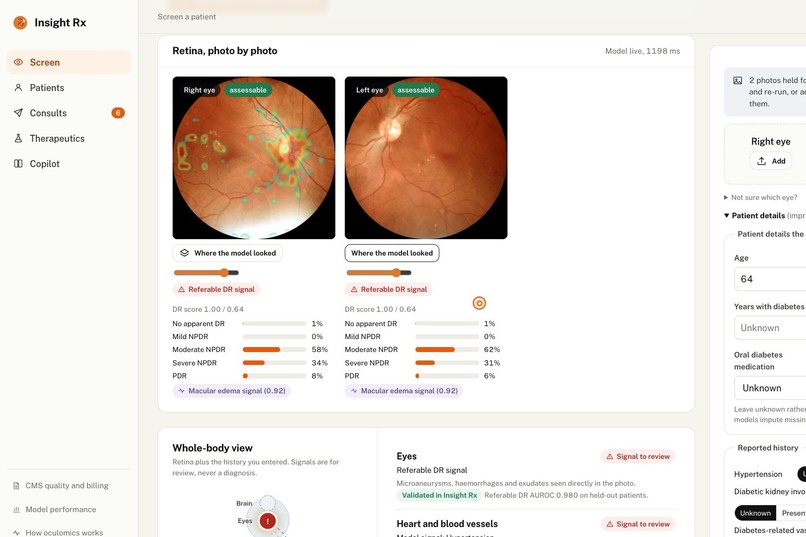The height and width of the screenshot is (537, 806).
Task: Go to Patients in the sidebar
Action: point(69,88)
